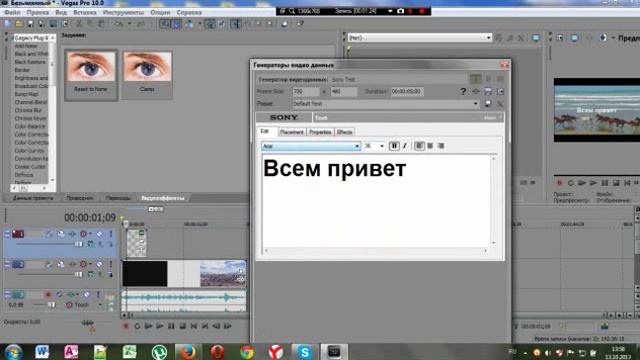This screenshot has height=360, width=640.
Task: Select Chroma Blur in the effects list
Action: 28,110
